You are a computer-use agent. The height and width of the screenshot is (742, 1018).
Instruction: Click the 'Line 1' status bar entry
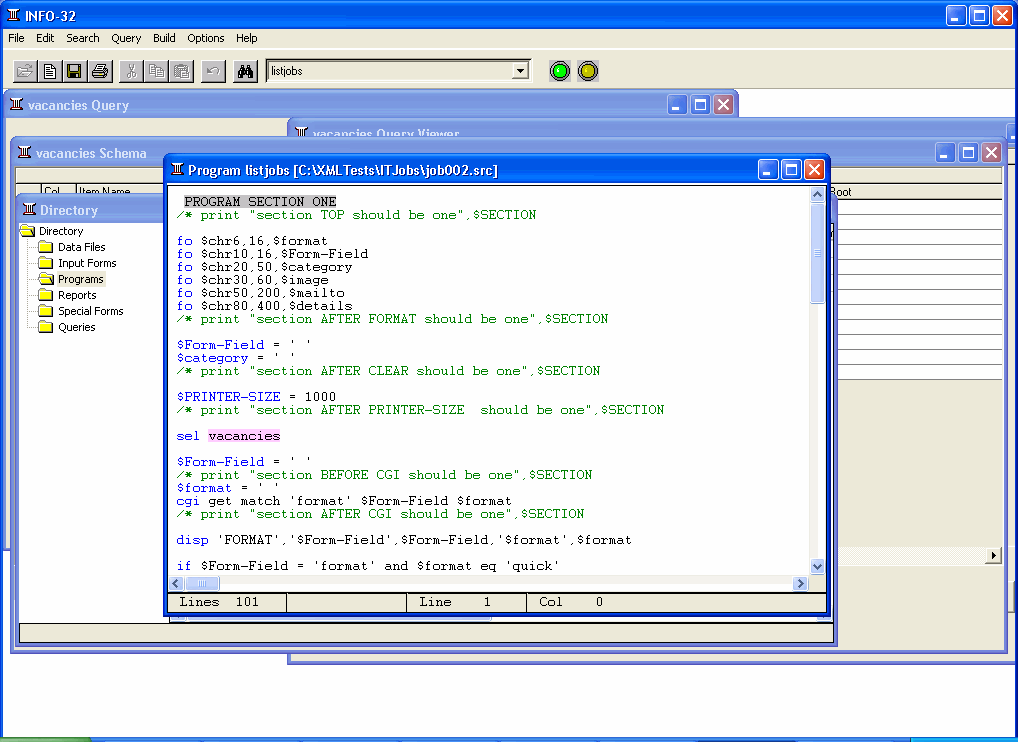pos(466,602)
